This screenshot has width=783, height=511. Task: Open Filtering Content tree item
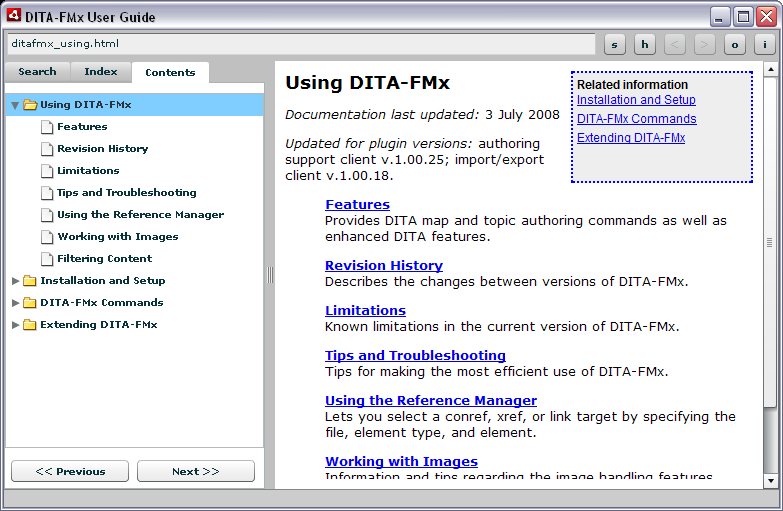(x=105, y=259)
